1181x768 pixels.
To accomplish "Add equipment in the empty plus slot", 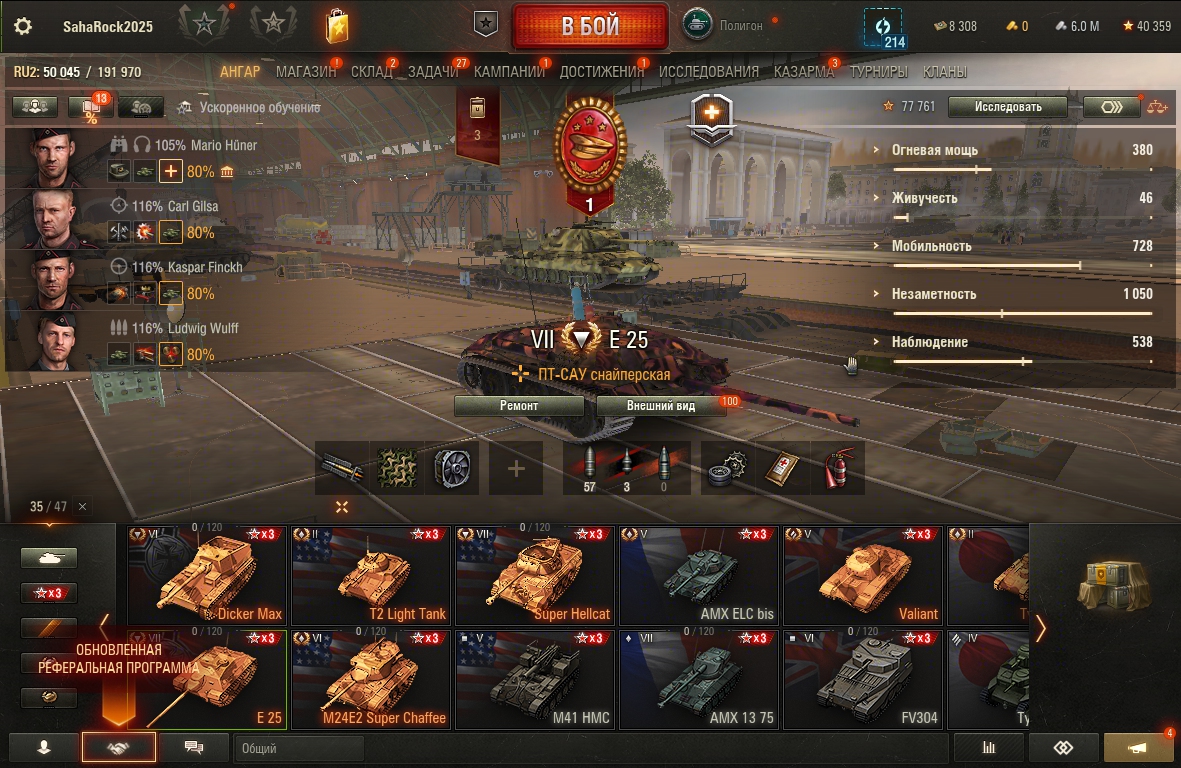I will (516, 468).
